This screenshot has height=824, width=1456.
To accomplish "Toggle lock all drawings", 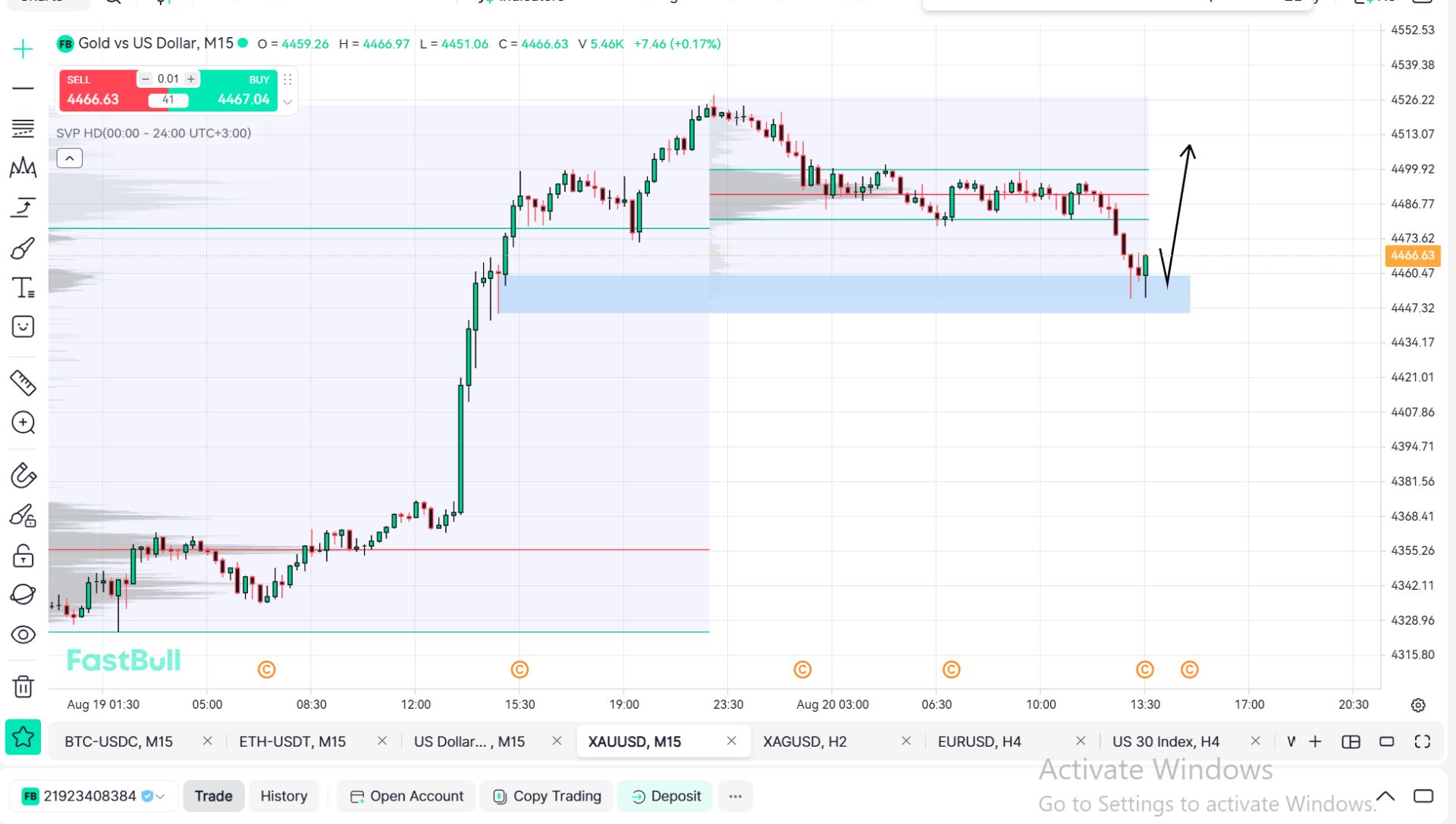I will tap(23, 556).
